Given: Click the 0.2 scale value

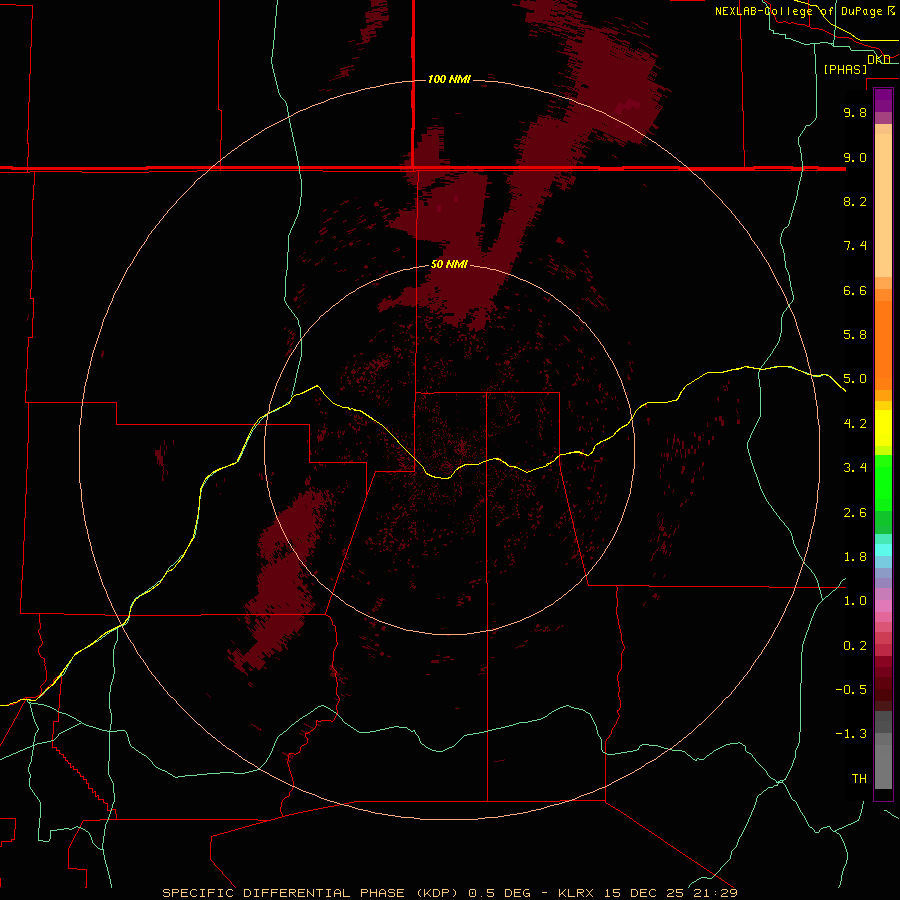Looking at the screenshot, I should click(855, 646).
